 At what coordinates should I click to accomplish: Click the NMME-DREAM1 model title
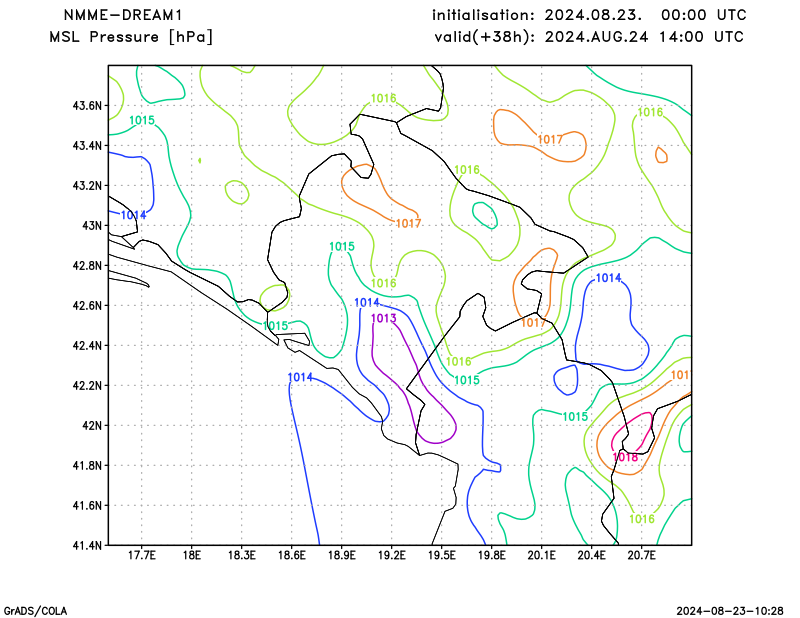(x=122, y=15)
